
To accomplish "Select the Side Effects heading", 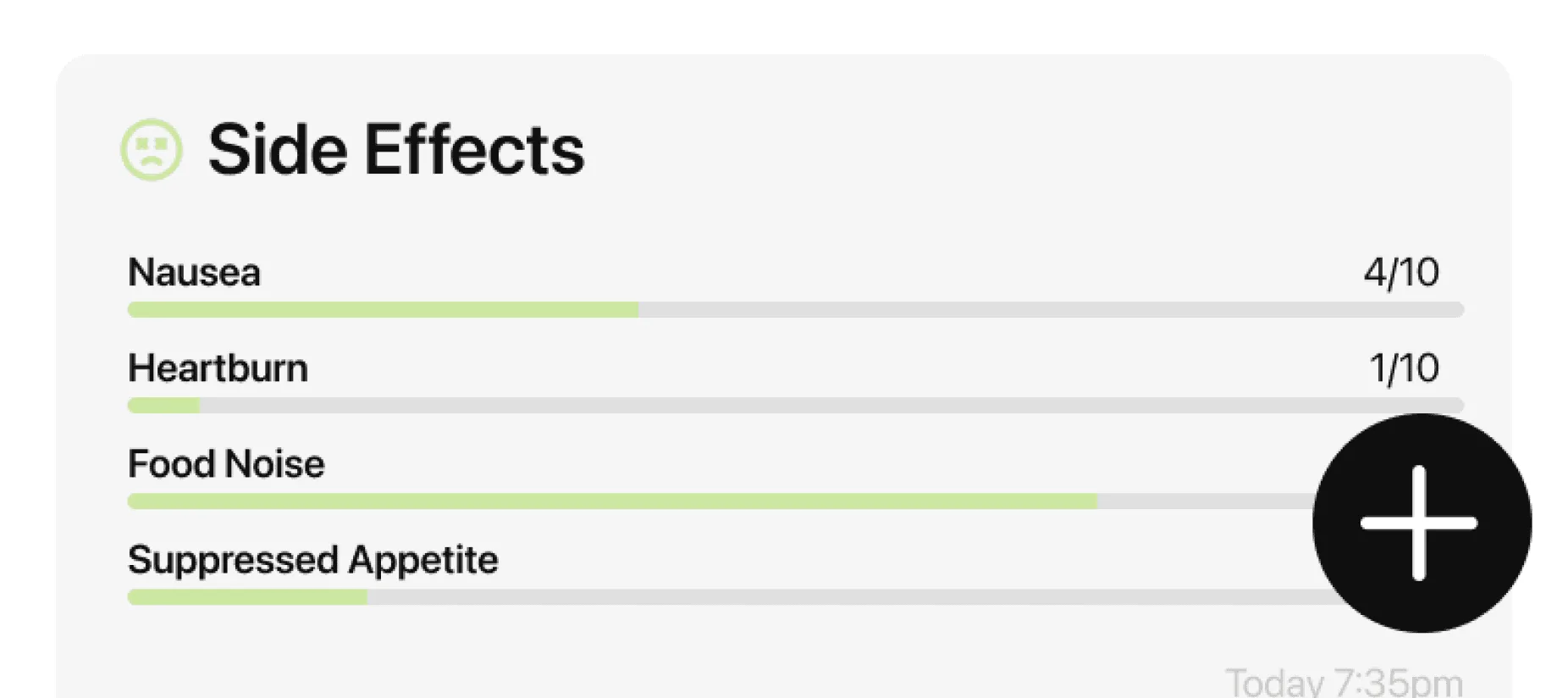I will coord(395,150).
